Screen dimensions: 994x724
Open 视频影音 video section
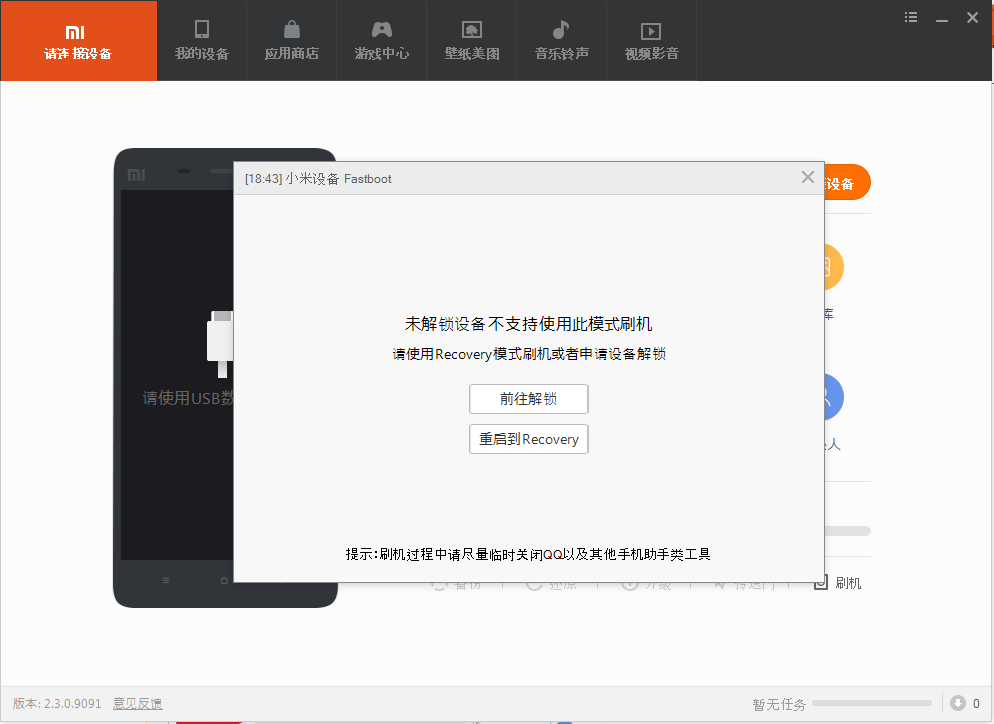pos(651,41)
